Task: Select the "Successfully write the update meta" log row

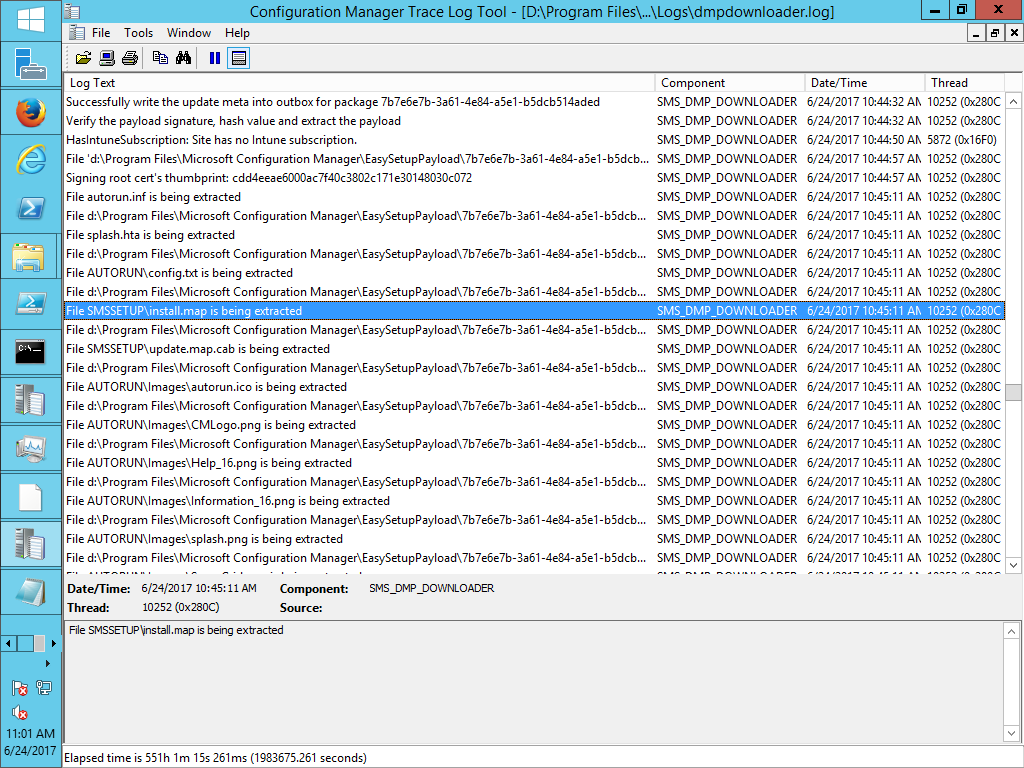Action: point(534,102)
